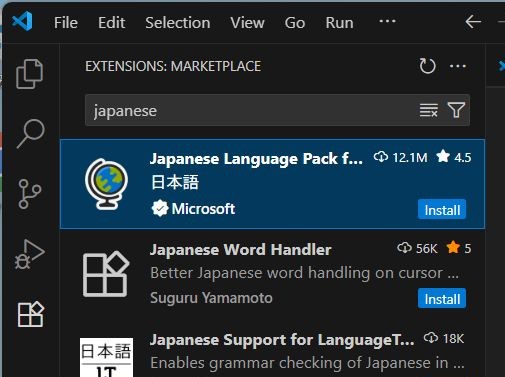Install the Japanese Word Handler extension

pyautogui.click(x=442, y=298)
